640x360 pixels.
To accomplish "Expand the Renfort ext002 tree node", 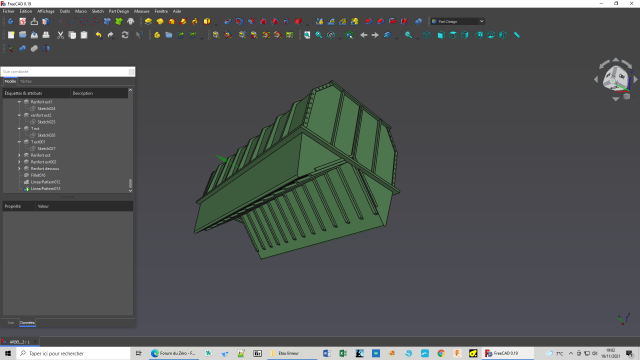I will click(x=19, y=162).
